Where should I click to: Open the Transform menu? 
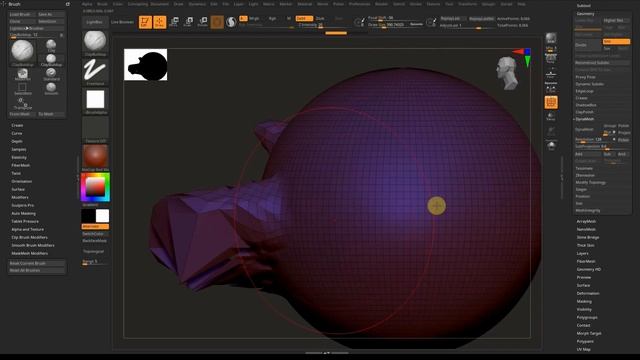pos(467,4)
